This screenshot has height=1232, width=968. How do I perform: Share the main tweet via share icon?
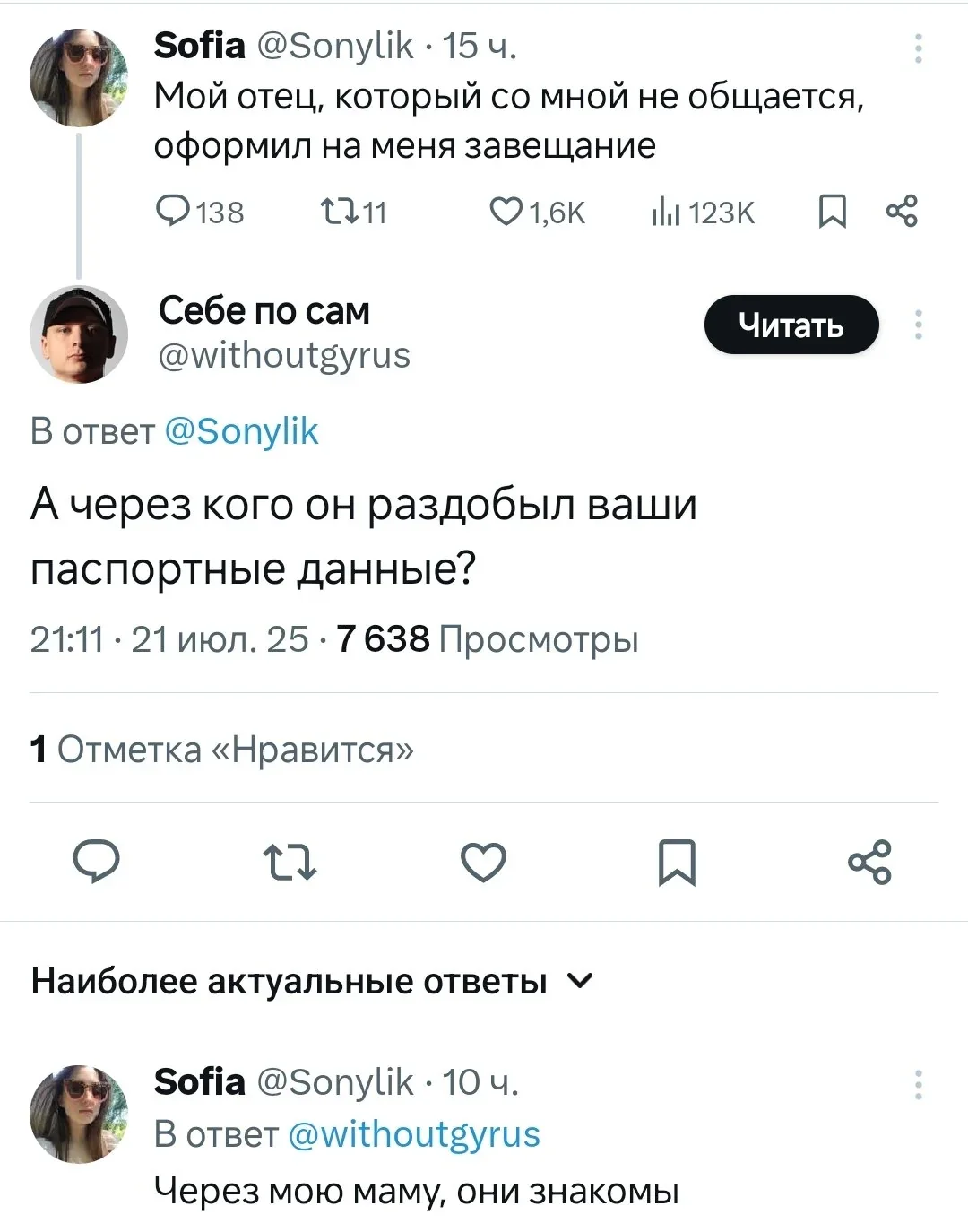click(869, 863)
